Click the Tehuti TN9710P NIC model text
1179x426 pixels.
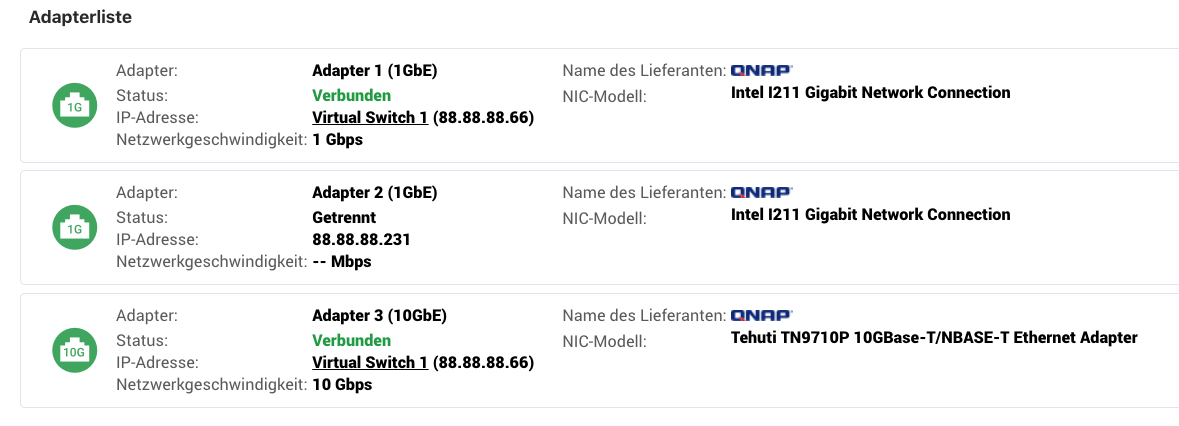(934, 337)
